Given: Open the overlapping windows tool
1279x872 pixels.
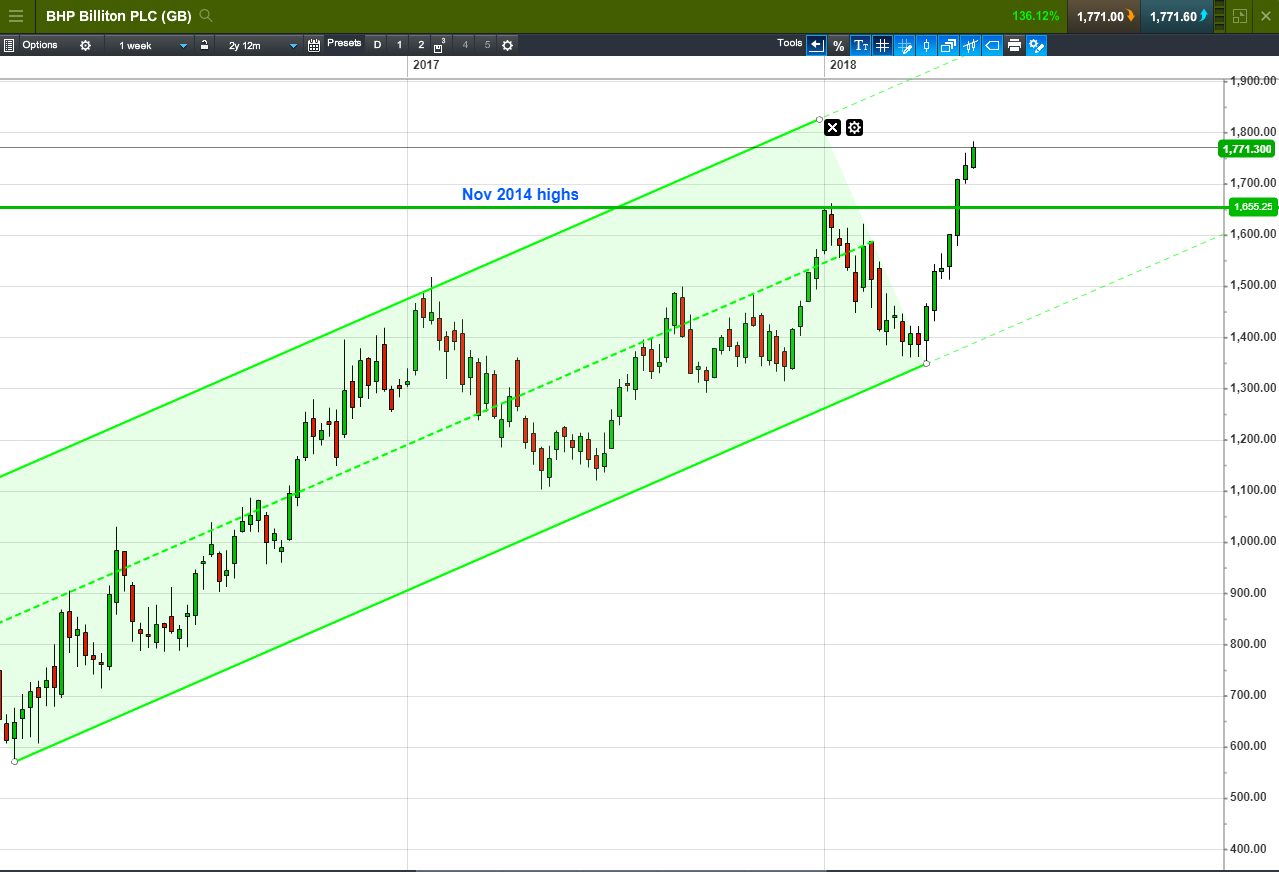Looking at the screenshot, I should point(948,45).
